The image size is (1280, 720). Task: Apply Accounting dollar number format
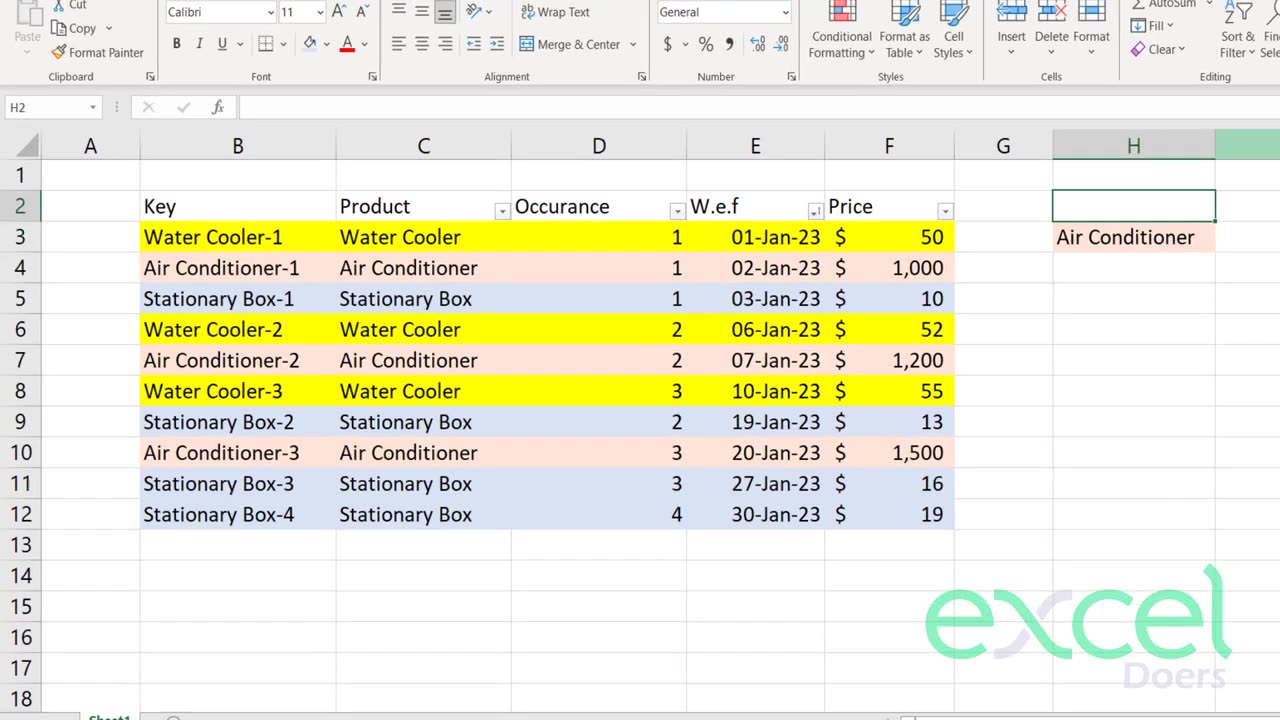(x=667, y=44)
